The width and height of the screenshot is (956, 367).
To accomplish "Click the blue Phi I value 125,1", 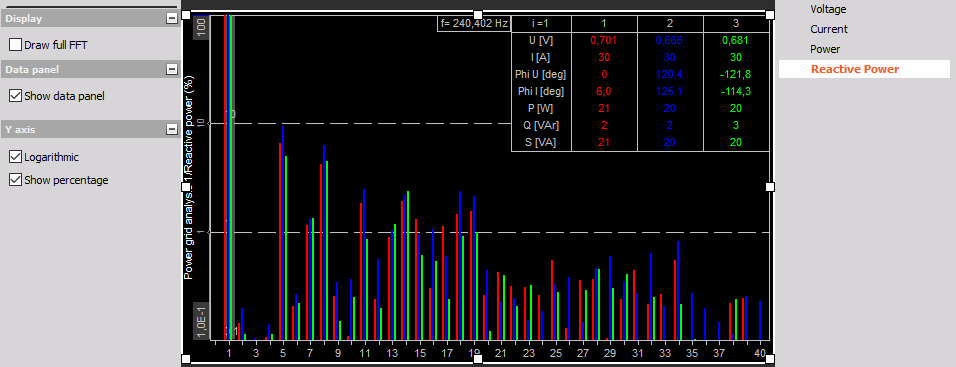I will [669, 92].
